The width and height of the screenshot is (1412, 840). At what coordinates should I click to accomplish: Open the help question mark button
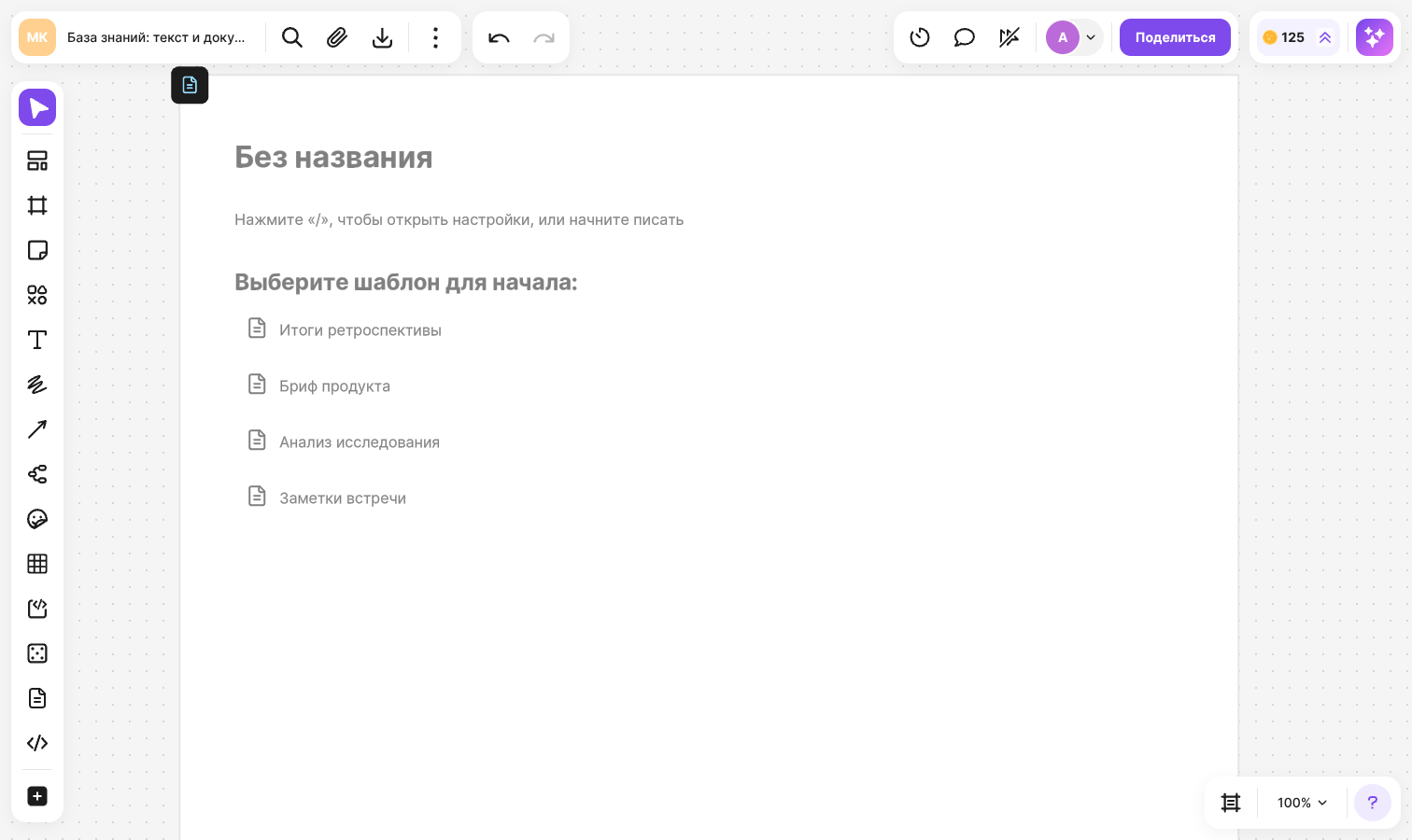pos(1373,803)
